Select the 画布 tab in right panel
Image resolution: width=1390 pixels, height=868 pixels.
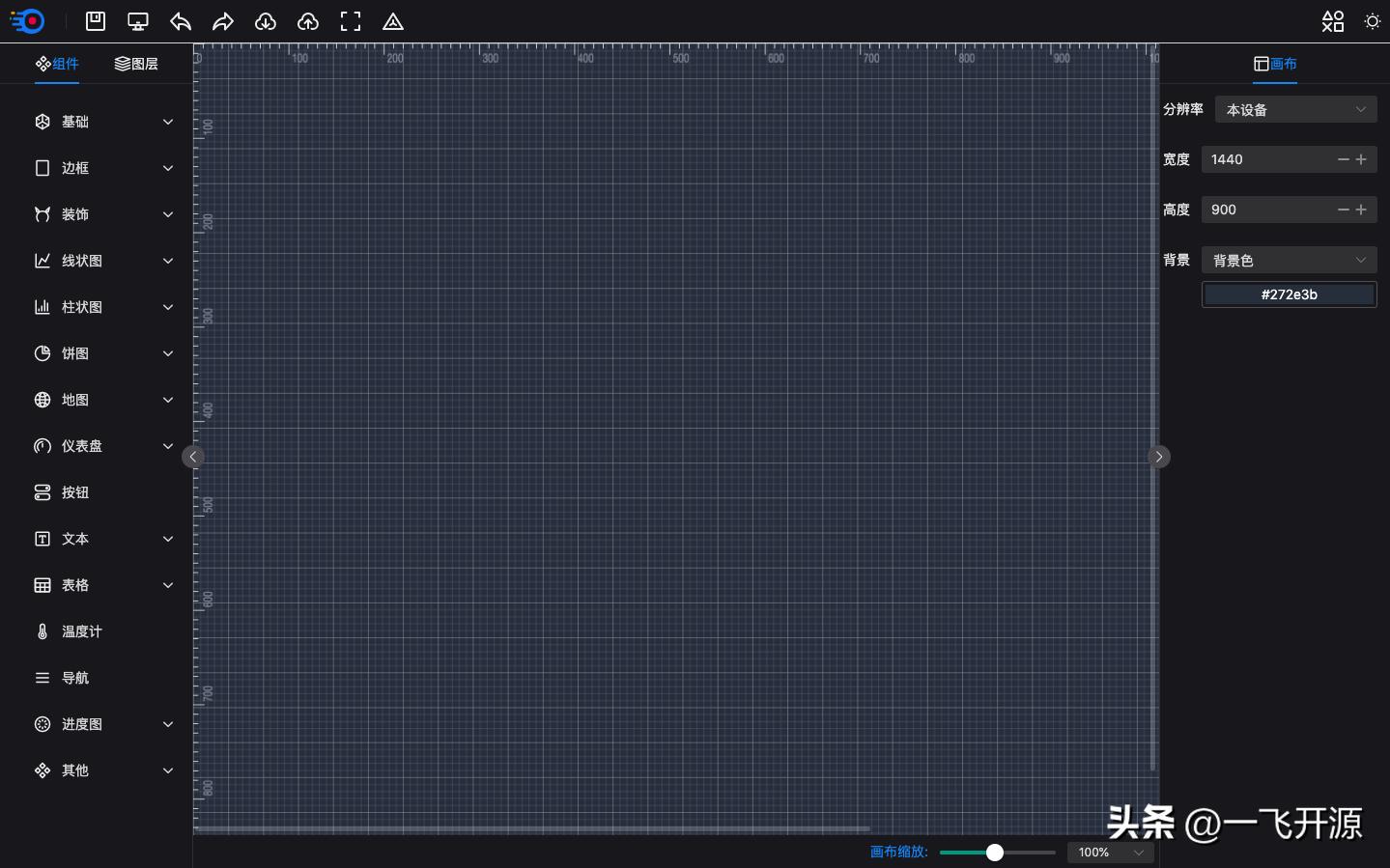pos(1275,64)
